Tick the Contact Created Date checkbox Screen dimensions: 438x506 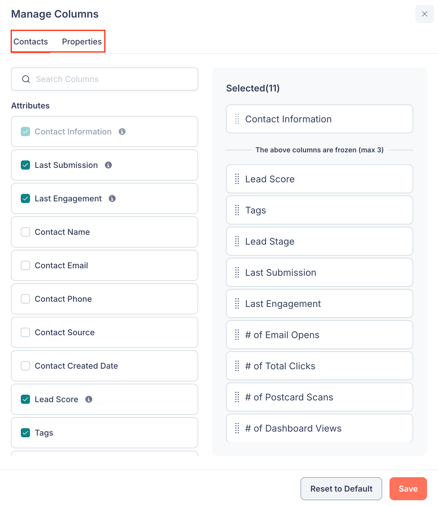[25, 366]
